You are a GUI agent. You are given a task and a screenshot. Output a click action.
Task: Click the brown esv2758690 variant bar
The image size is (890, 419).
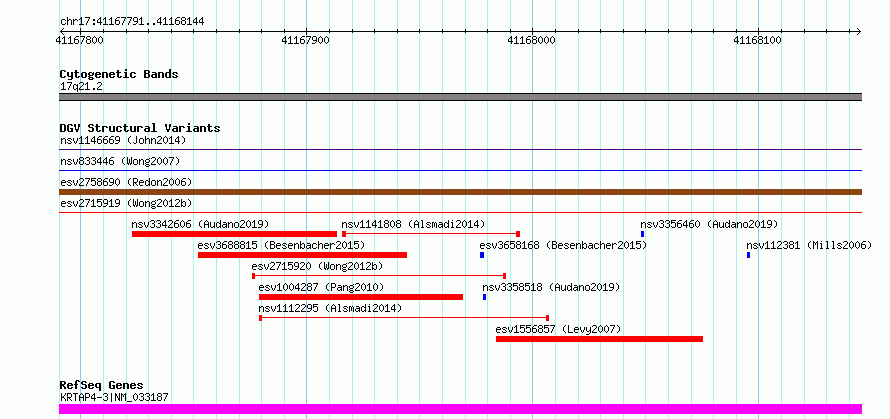[460, 192]
